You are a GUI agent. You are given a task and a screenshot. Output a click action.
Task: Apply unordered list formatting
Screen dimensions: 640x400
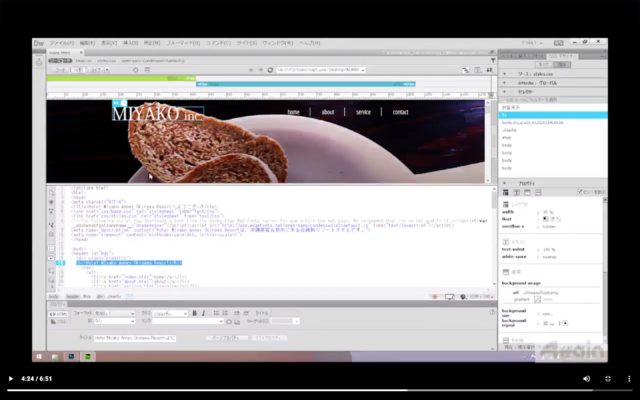(216, 313)
